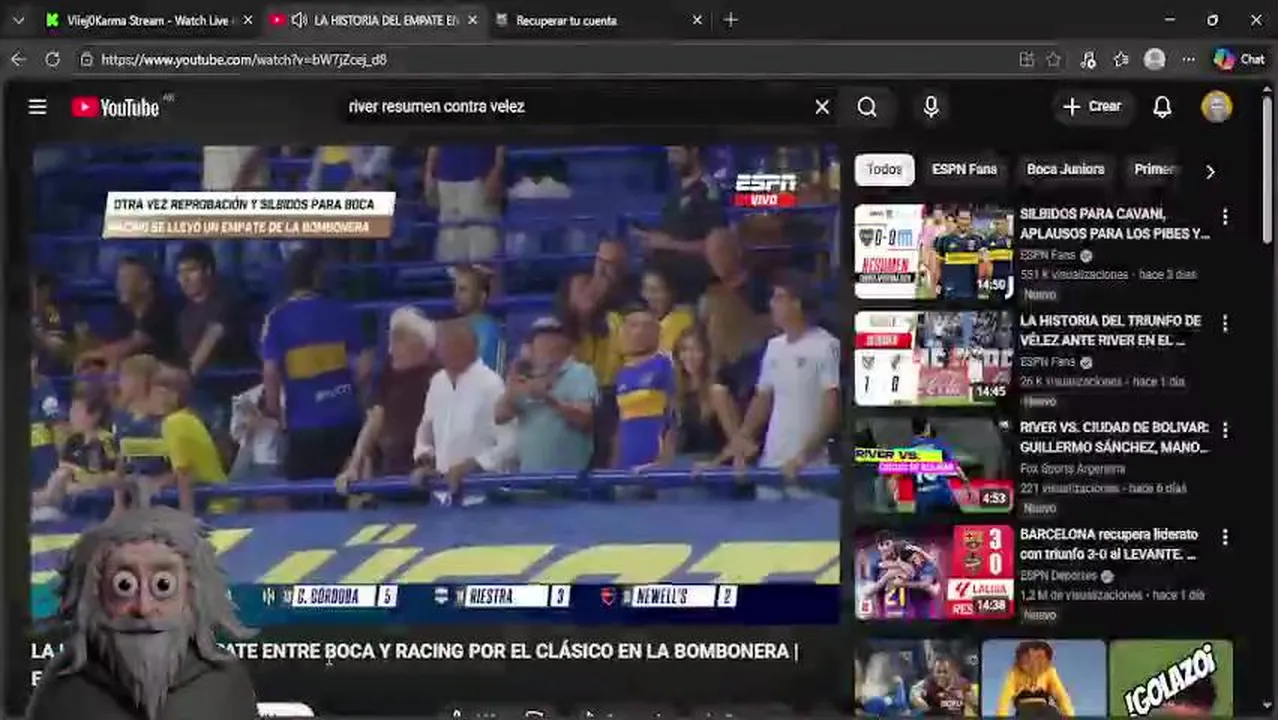Open options for RIVER VS. CIUDAD DE BOLIVAR video
Image resolution: width=1278 pixels, height=720 pixels.
[1225, 430]
